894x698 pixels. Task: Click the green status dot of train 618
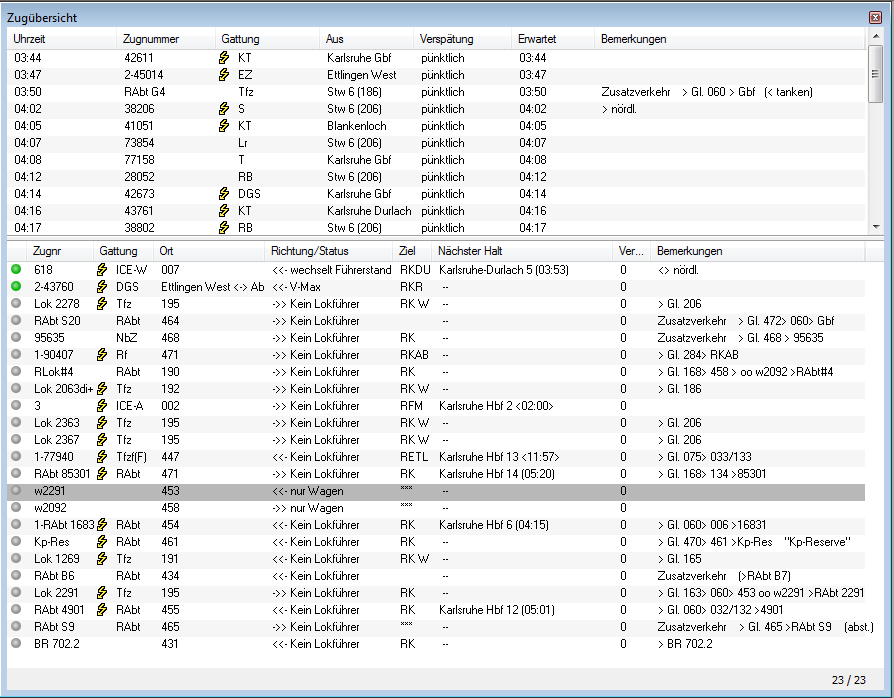(x=16, y=269)
